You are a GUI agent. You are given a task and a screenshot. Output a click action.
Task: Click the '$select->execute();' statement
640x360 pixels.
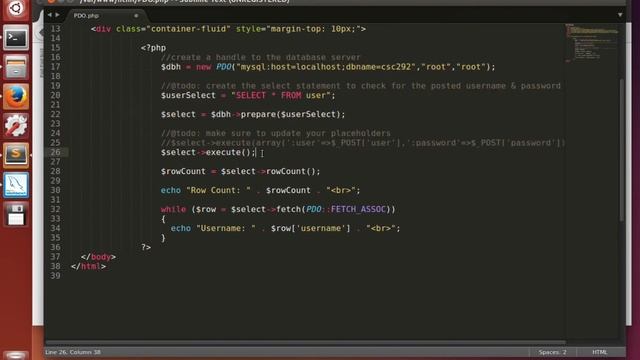click(208, 152)
